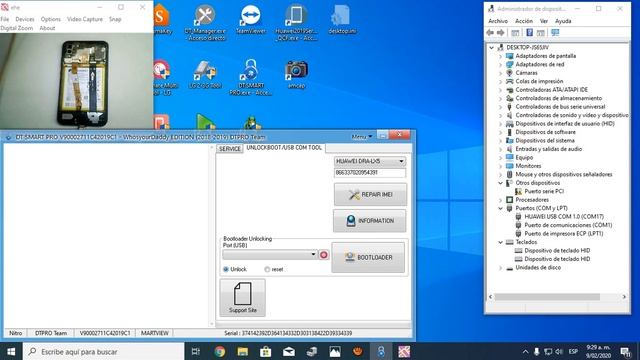Click Device Manager back arrow toolbar icon
This screenshot has width=640, height=360.
[490, 33]
